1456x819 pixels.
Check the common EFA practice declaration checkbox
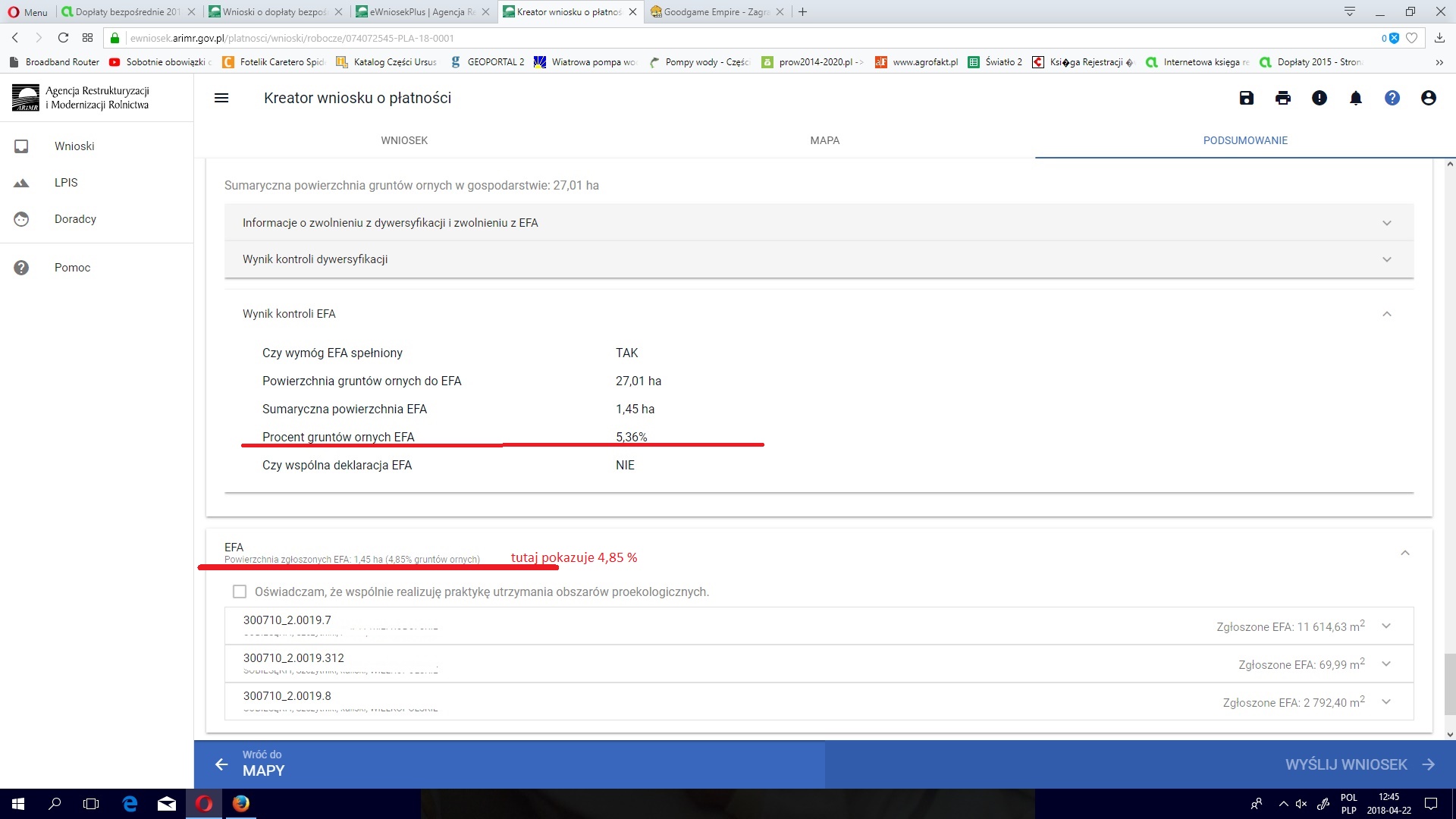click(x=240, y=591)
